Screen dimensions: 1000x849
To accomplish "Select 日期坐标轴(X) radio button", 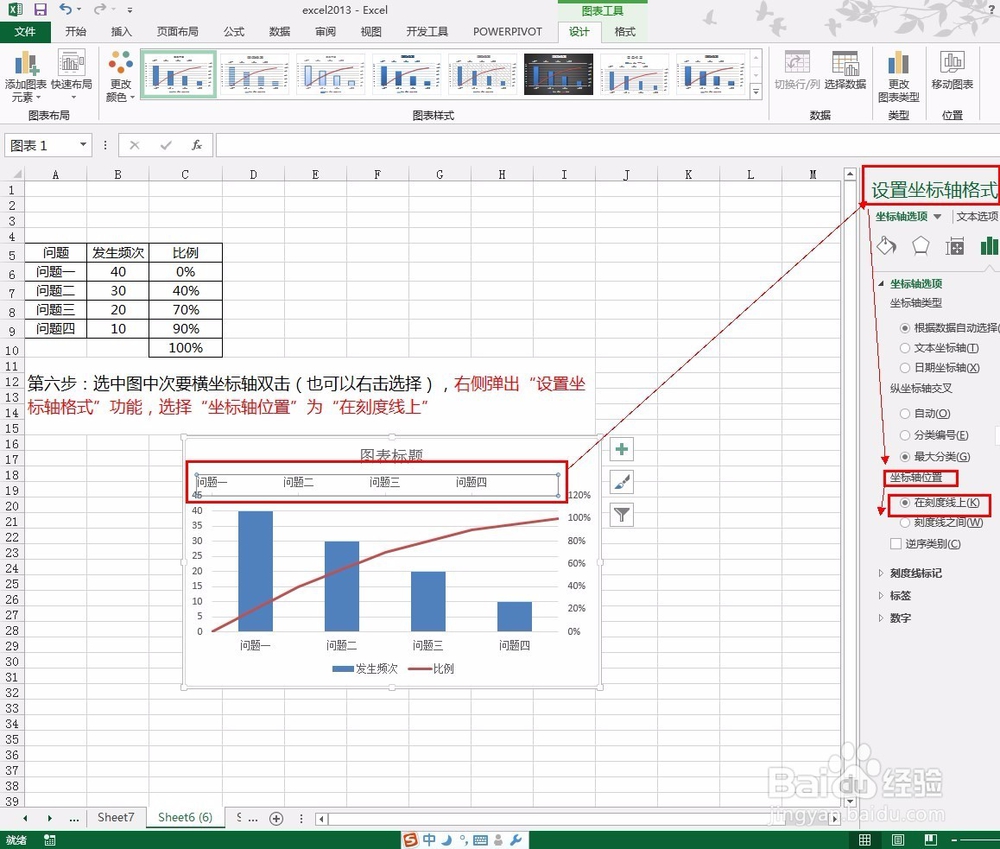I will (904, 368).
